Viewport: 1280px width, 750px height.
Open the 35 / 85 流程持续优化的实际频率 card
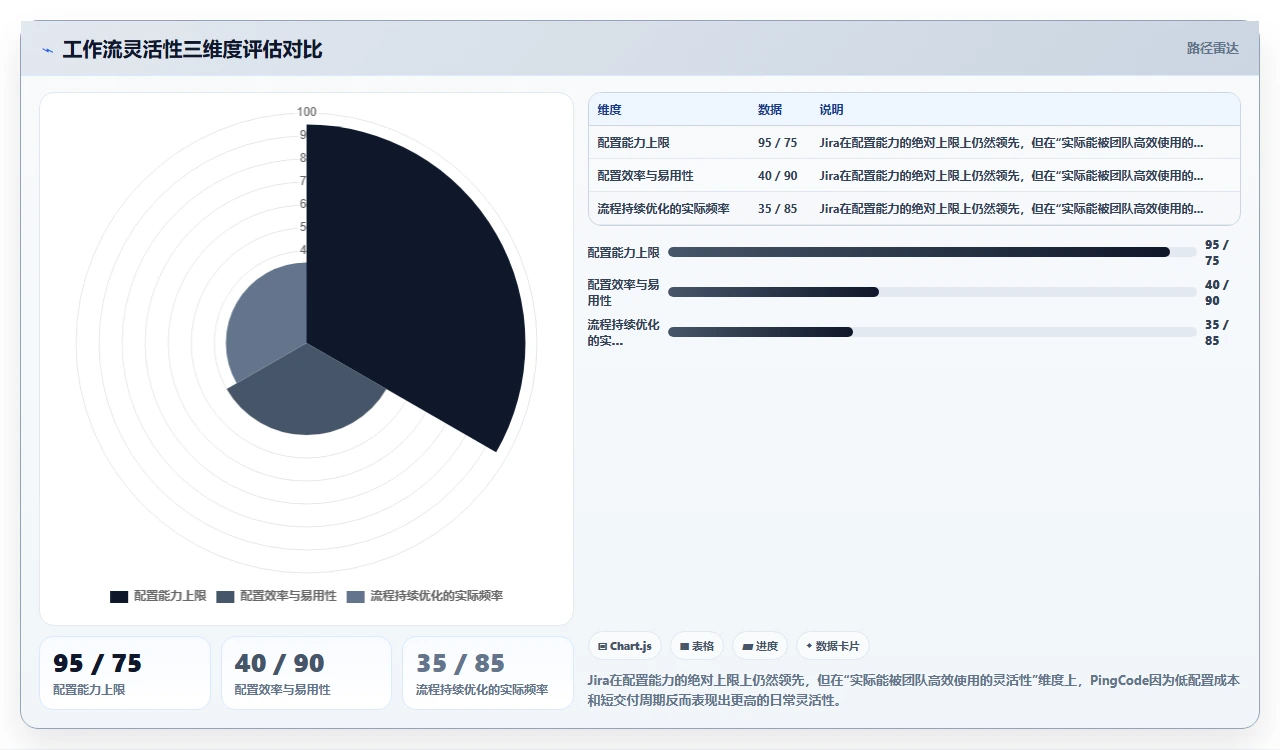click(488, 673)
